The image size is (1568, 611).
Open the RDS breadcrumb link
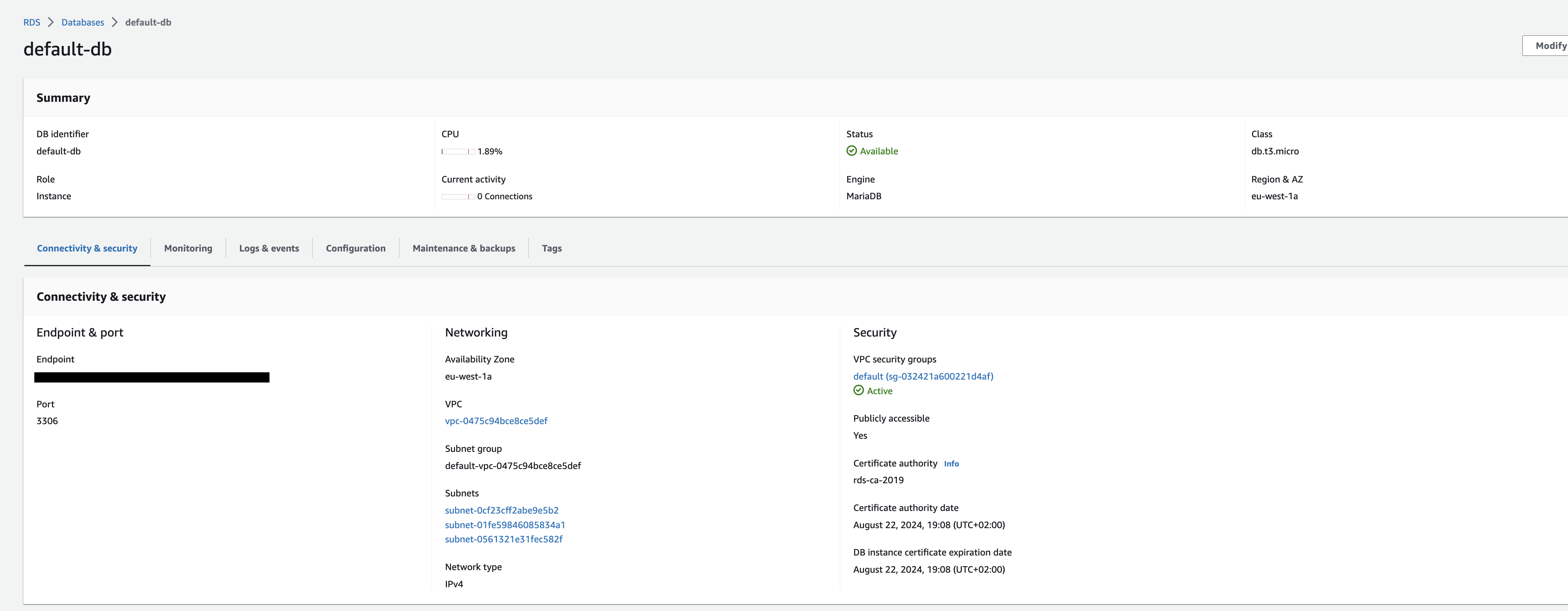[32, 23]
